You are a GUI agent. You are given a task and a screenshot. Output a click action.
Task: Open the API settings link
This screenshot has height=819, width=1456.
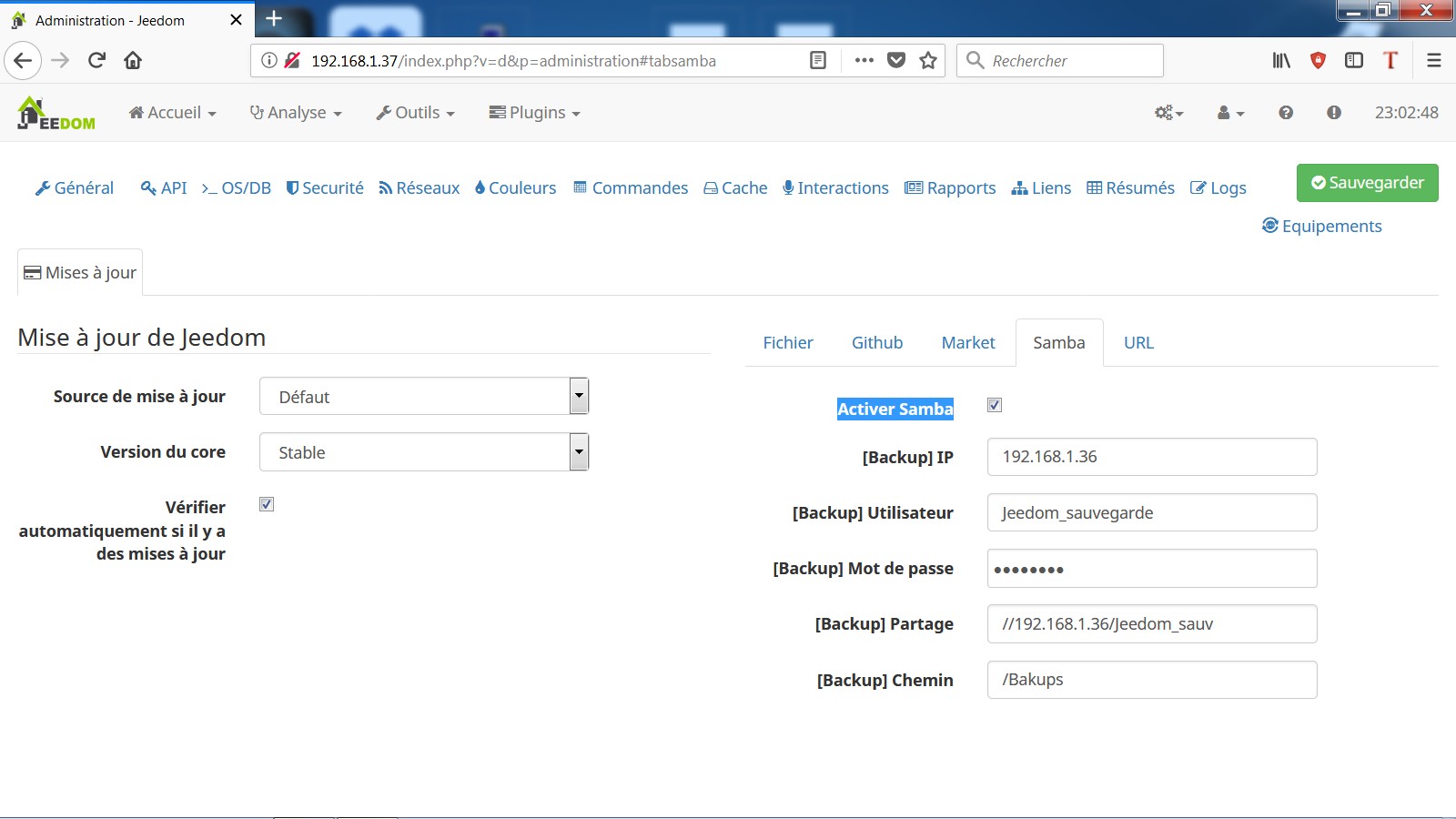click(164, 188)
